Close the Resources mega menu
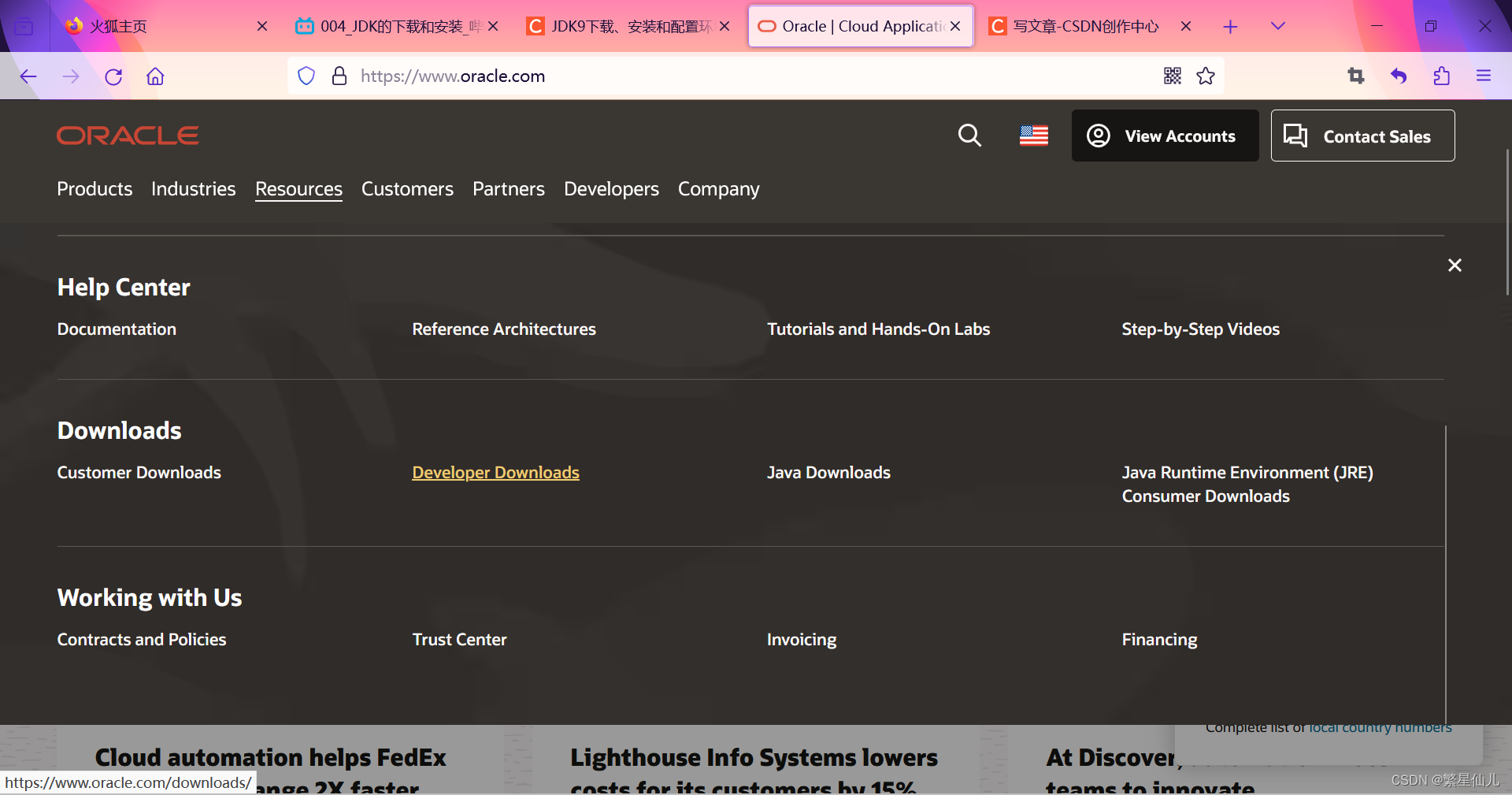The height and width of the screenshot is (795, 1512). (1455, 266)
